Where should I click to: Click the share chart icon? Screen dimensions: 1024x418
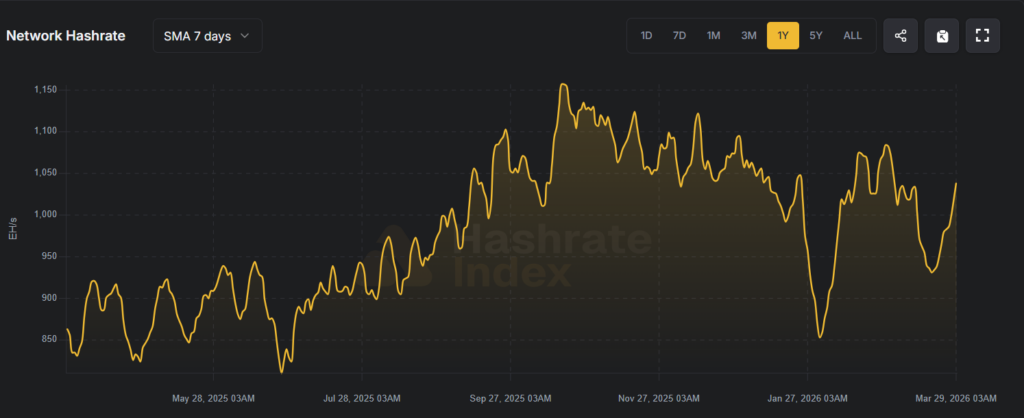(900, 36)
